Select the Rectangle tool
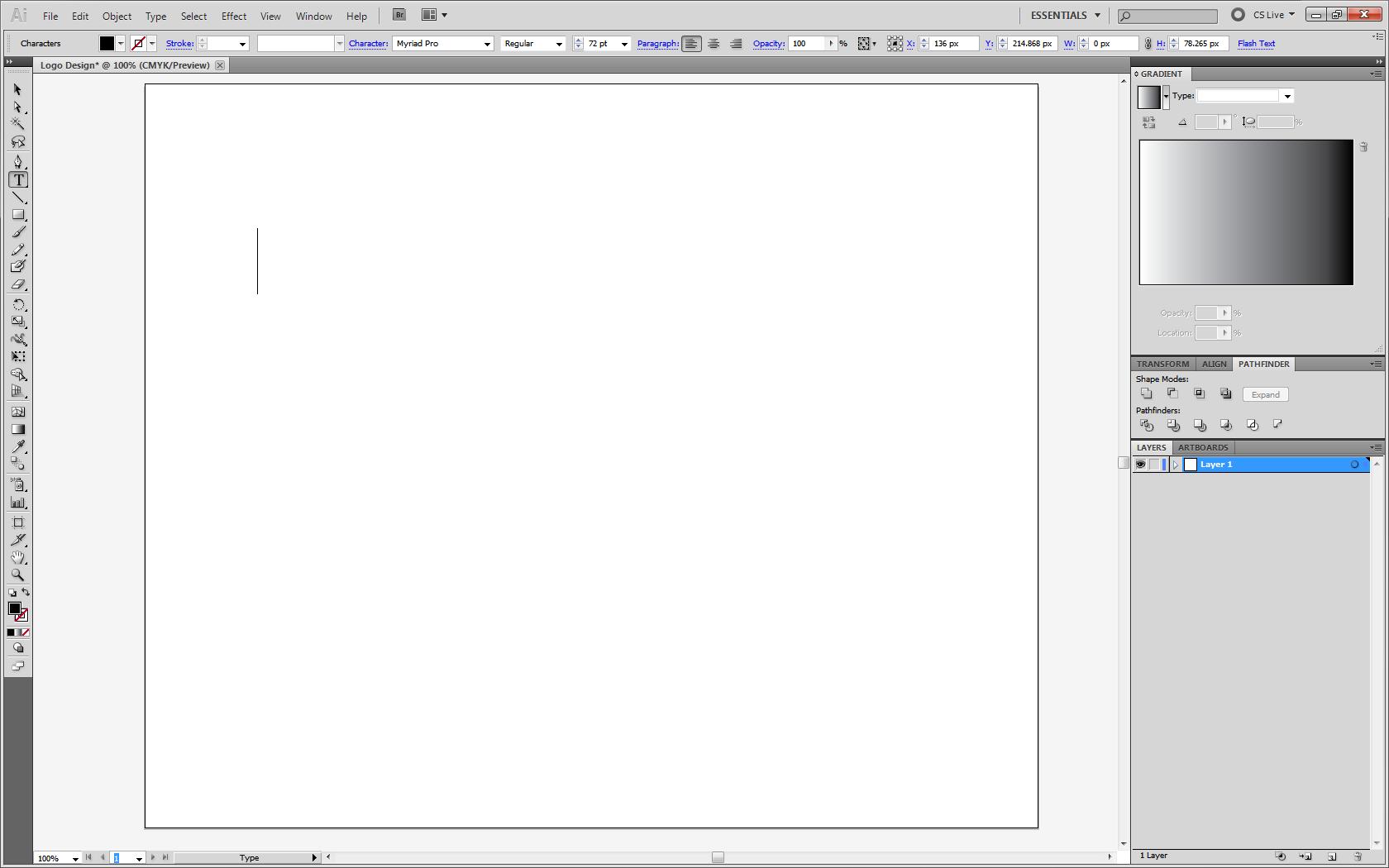 pos(18,215)
